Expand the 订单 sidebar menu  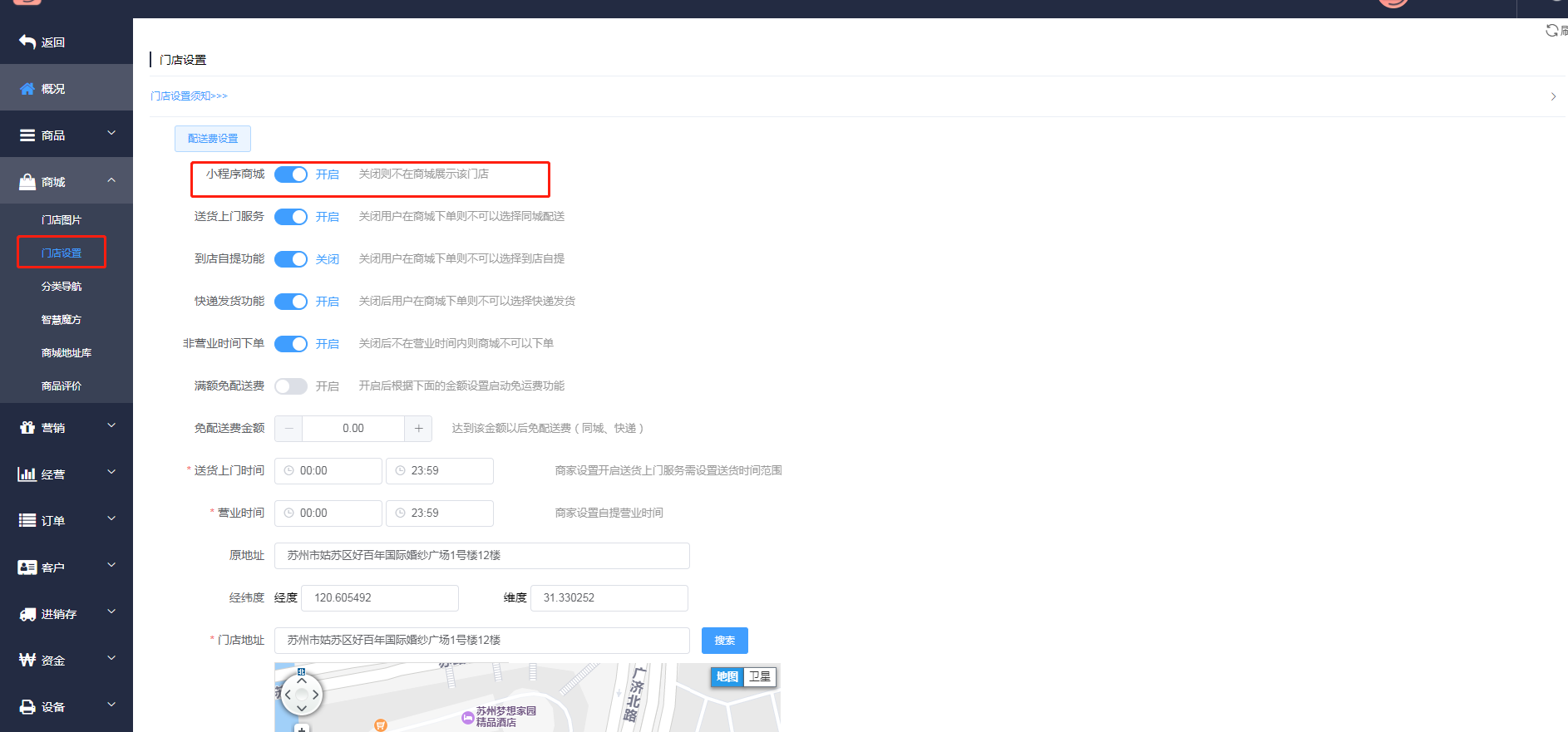pos(67,520)
